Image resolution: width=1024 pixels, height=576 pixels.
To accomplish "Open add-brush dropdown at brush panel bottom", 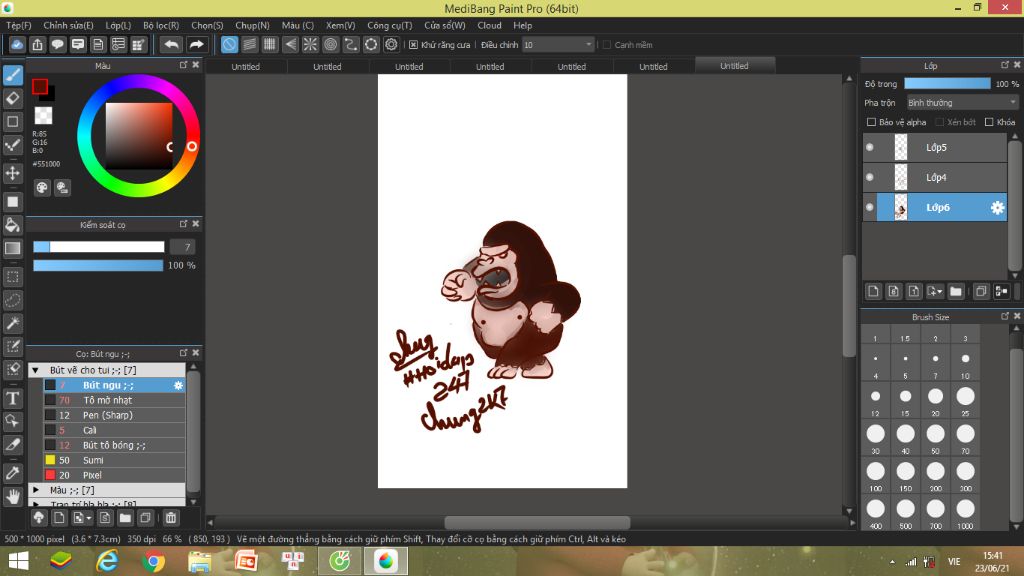I will (x=82, y=518).
